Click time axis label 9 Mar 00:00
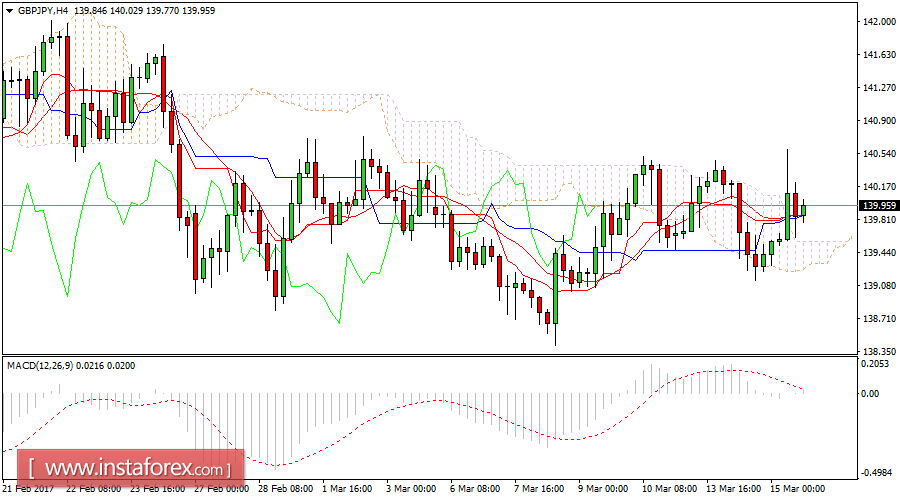 tap(603, 489)
